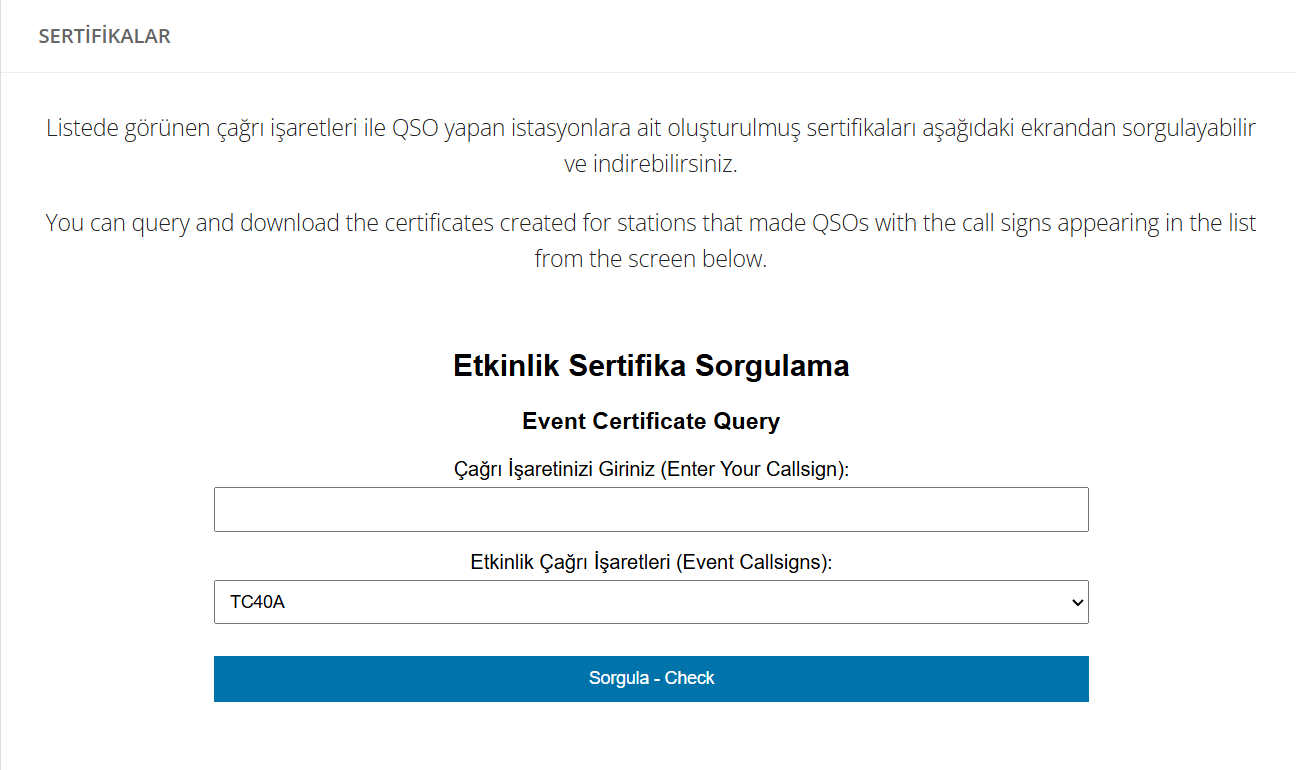Click the Enter Your Callsign label
The height and width of the screenshot is (770, 1296).
click(x=754, y=469)
